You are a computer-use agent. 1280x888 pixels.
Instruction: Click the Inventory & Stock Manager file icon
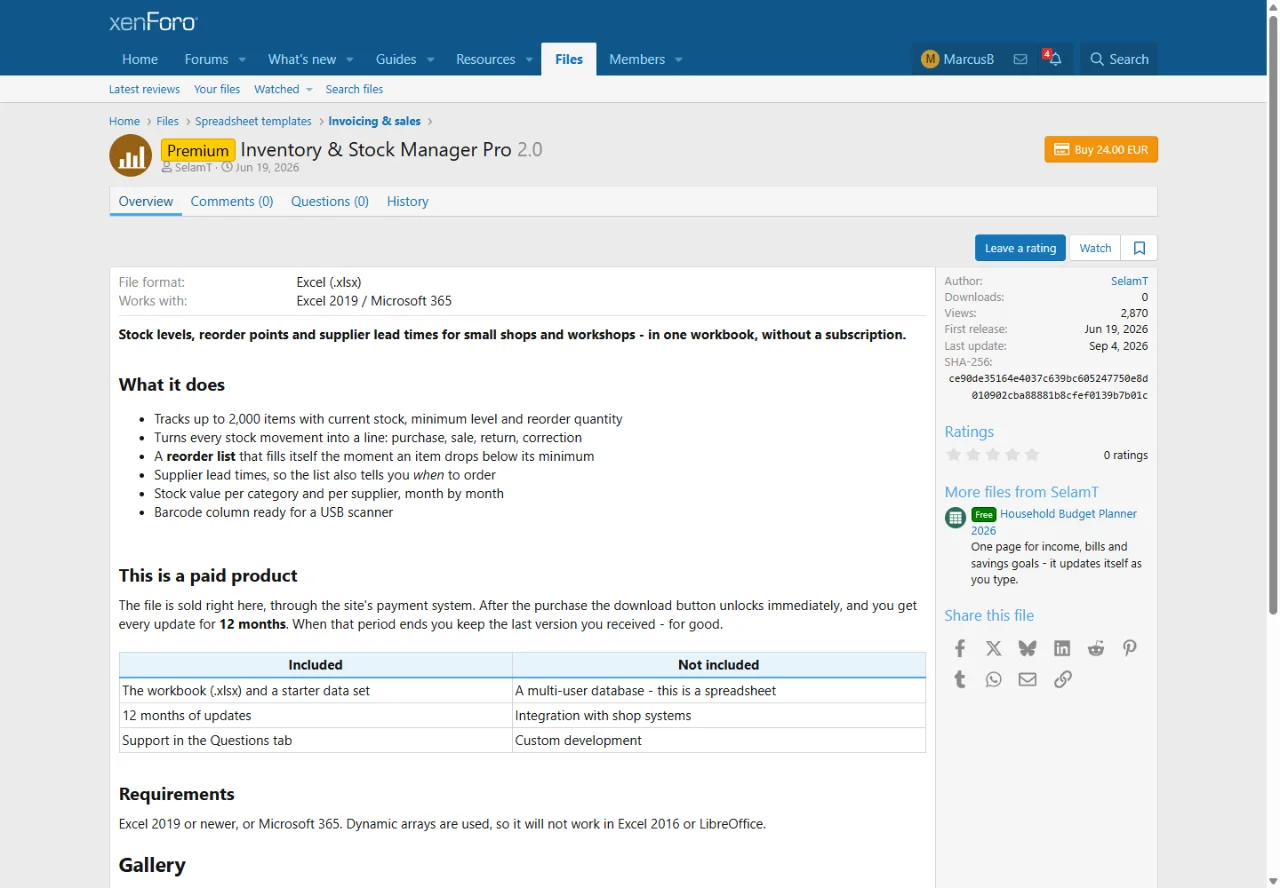click(x=130, y=155)
